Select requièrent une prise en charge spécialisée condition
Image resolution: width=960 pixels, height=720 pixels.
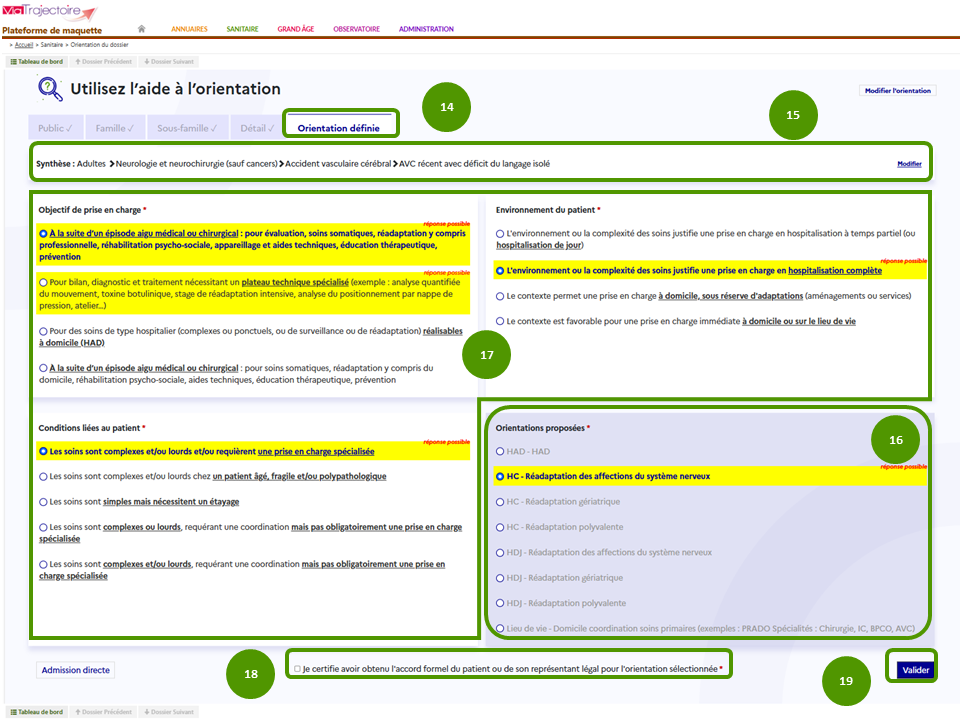coord(43,451)
